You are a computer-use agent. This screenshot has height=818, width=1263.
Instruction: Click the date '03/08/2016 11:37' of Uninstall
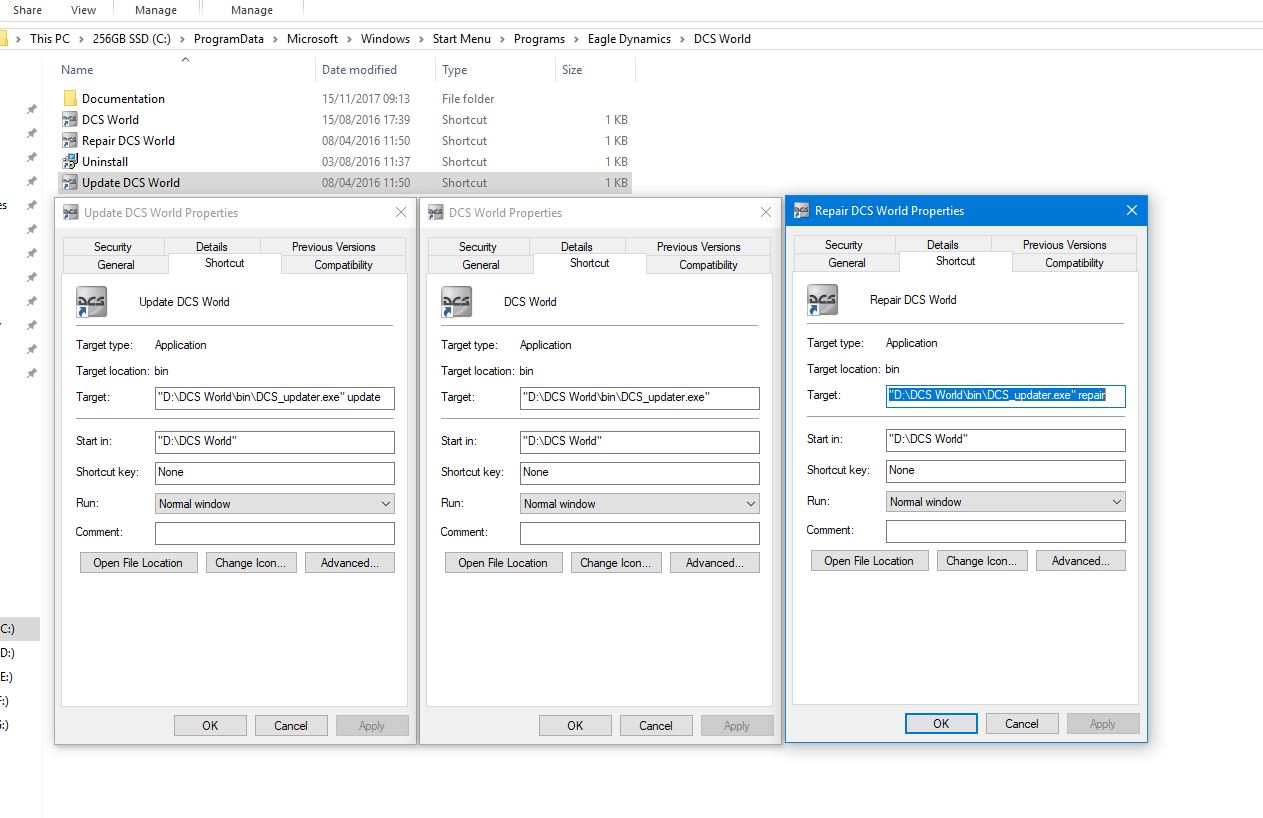click(x=366, y=161)
